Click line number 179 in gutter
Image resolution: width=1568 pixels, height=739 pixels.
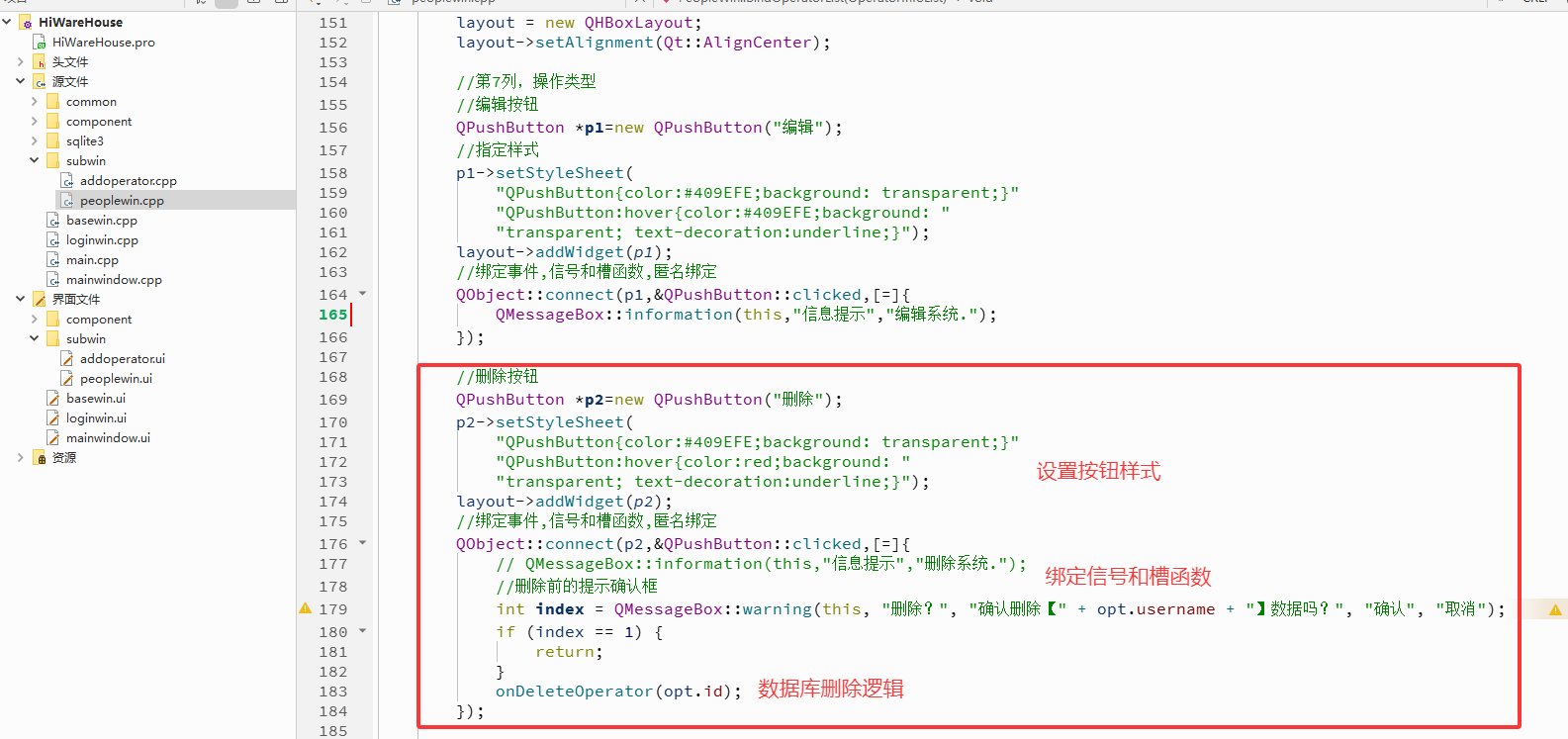(333, 608)
